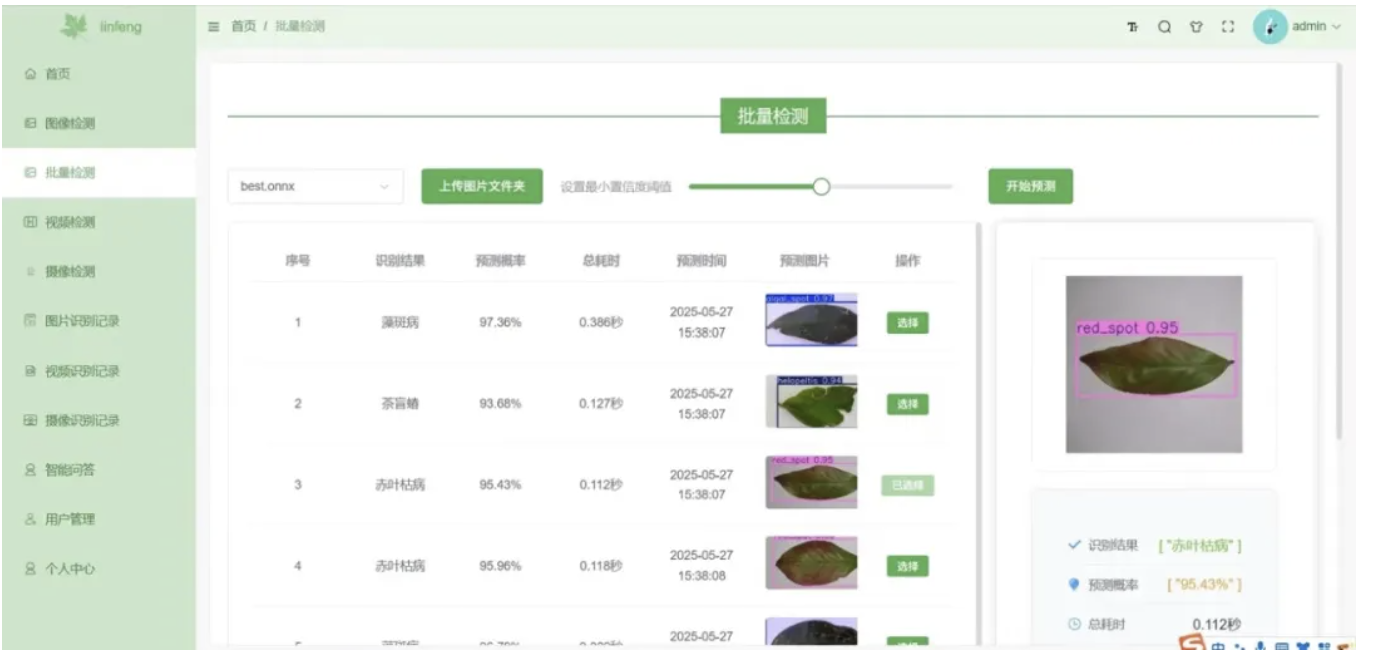Open 个人中心 in the sidebar
This screenshot has height=654, width=1376.
98,569
